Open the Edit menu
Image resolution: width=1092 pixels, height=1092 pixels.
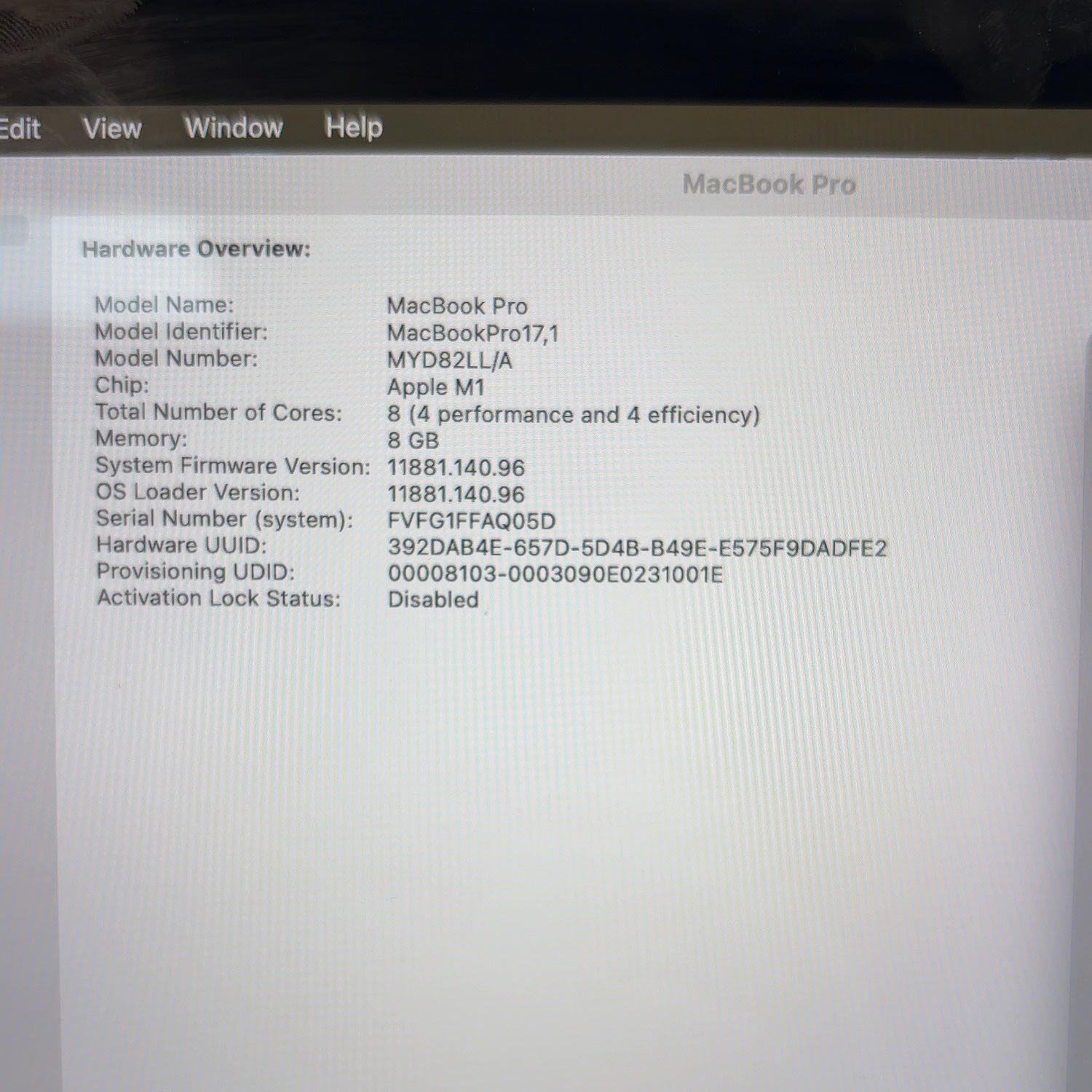20,130
